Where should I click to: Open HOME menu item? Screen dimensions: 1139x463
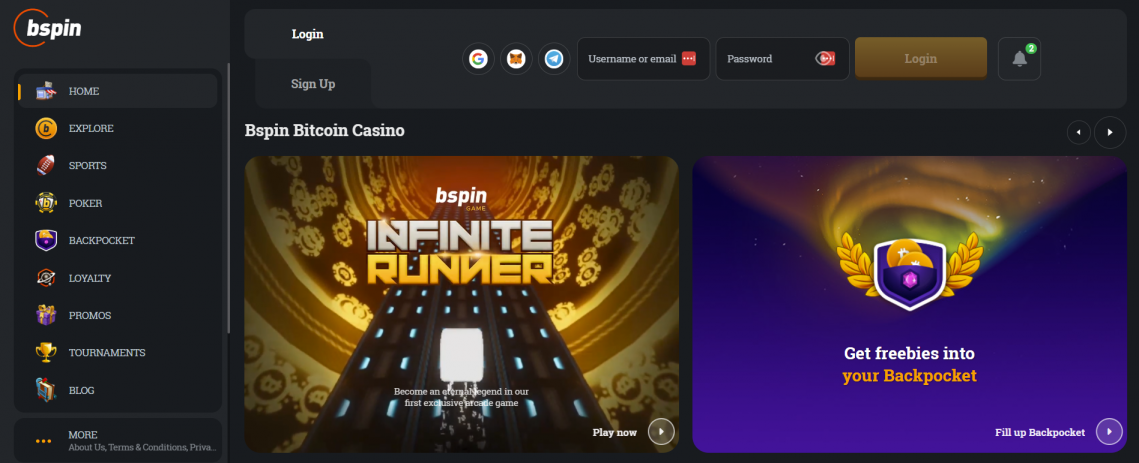(118, 91)
